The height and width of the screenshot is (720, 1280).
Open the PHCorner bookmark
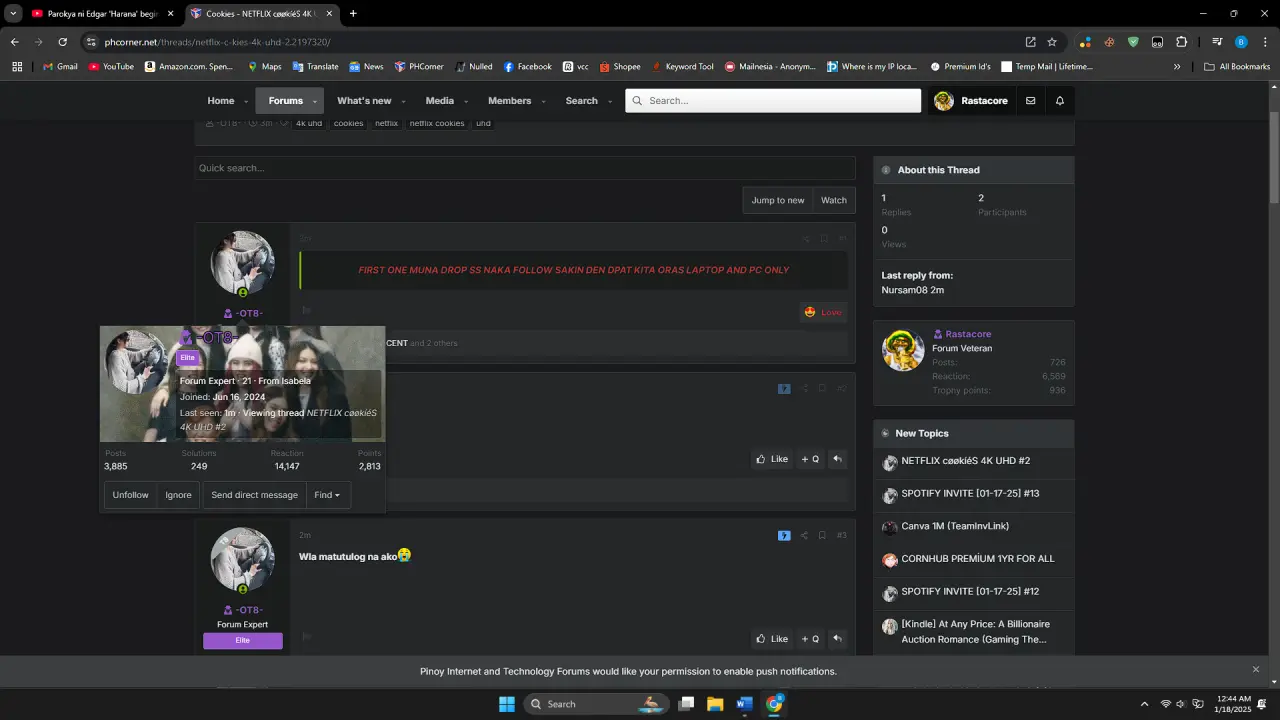click(x=419, y=67)
